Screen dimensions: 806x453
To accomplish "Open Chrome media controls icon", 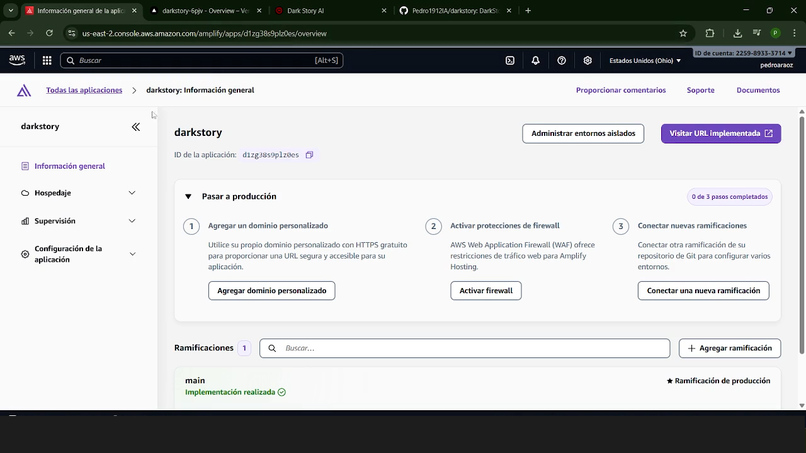I will [x=757, y=33].
